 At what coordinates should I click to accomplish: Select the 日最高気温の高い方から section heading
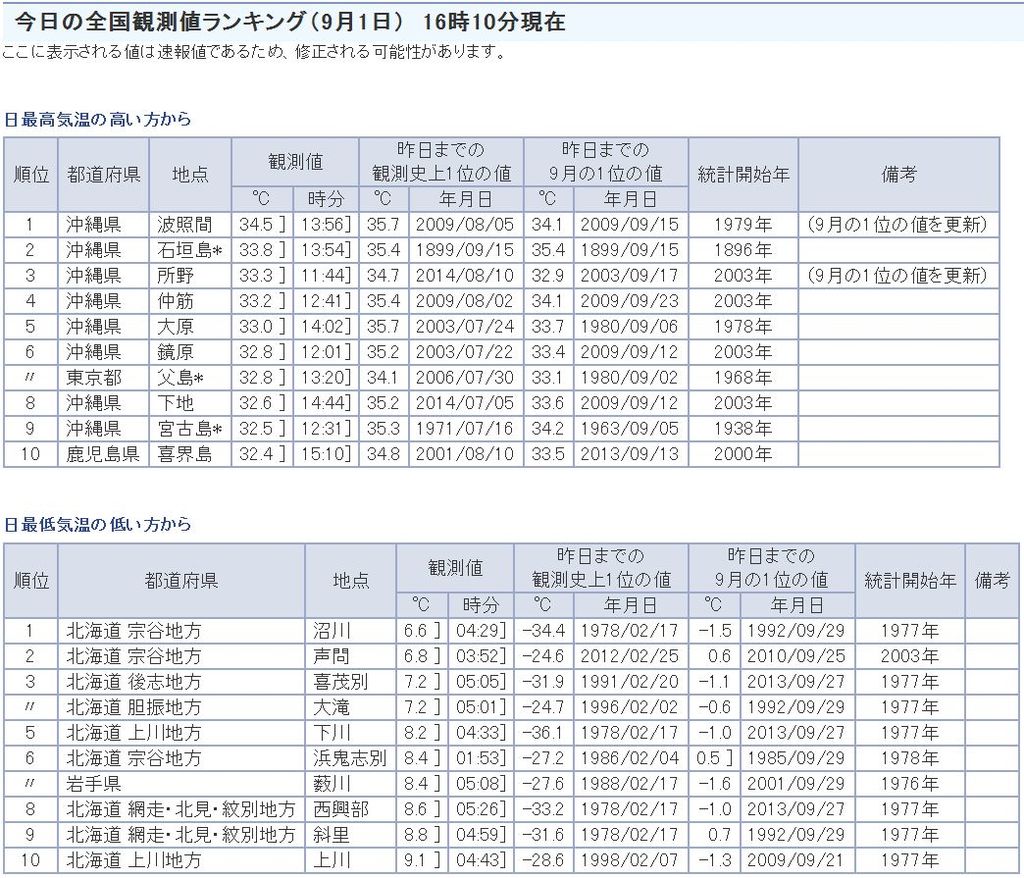pyautogui.click(x=97, y=119)
